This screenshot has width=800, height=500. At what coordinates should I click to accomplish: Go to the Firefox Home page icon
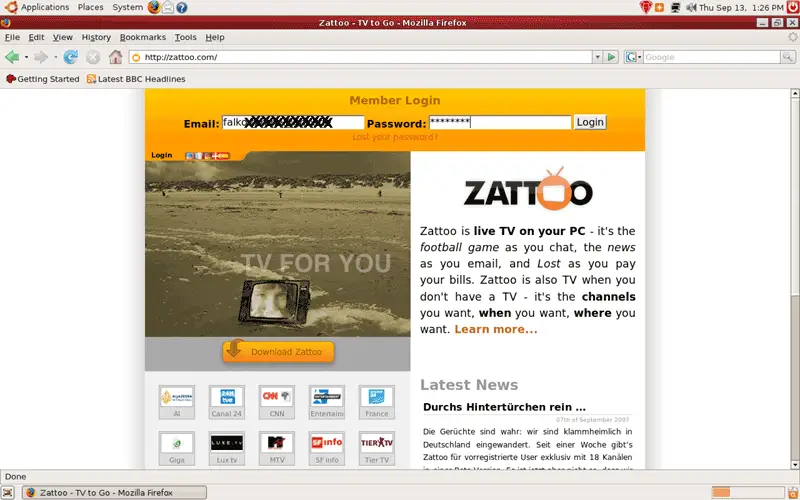tap(115, 57)
